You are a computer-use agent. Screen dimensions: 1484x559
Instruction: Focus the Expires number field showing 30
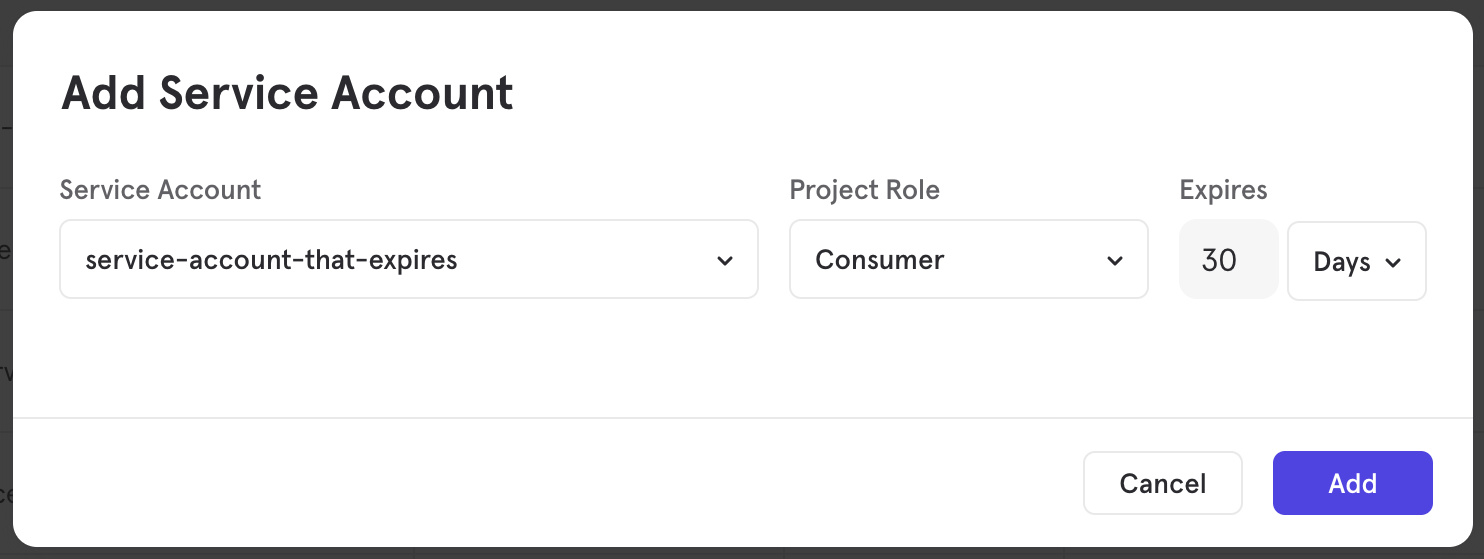[1228, 260]
